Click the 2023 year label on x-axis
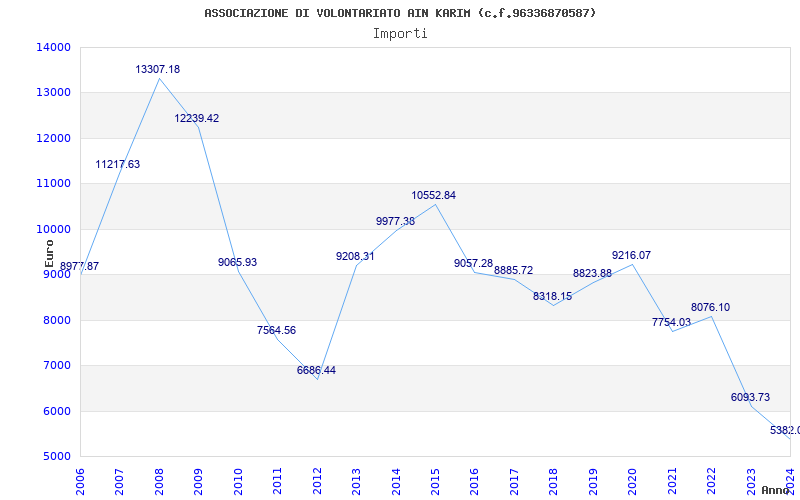The height and width of the screenshot is (500, 800). 751,481
